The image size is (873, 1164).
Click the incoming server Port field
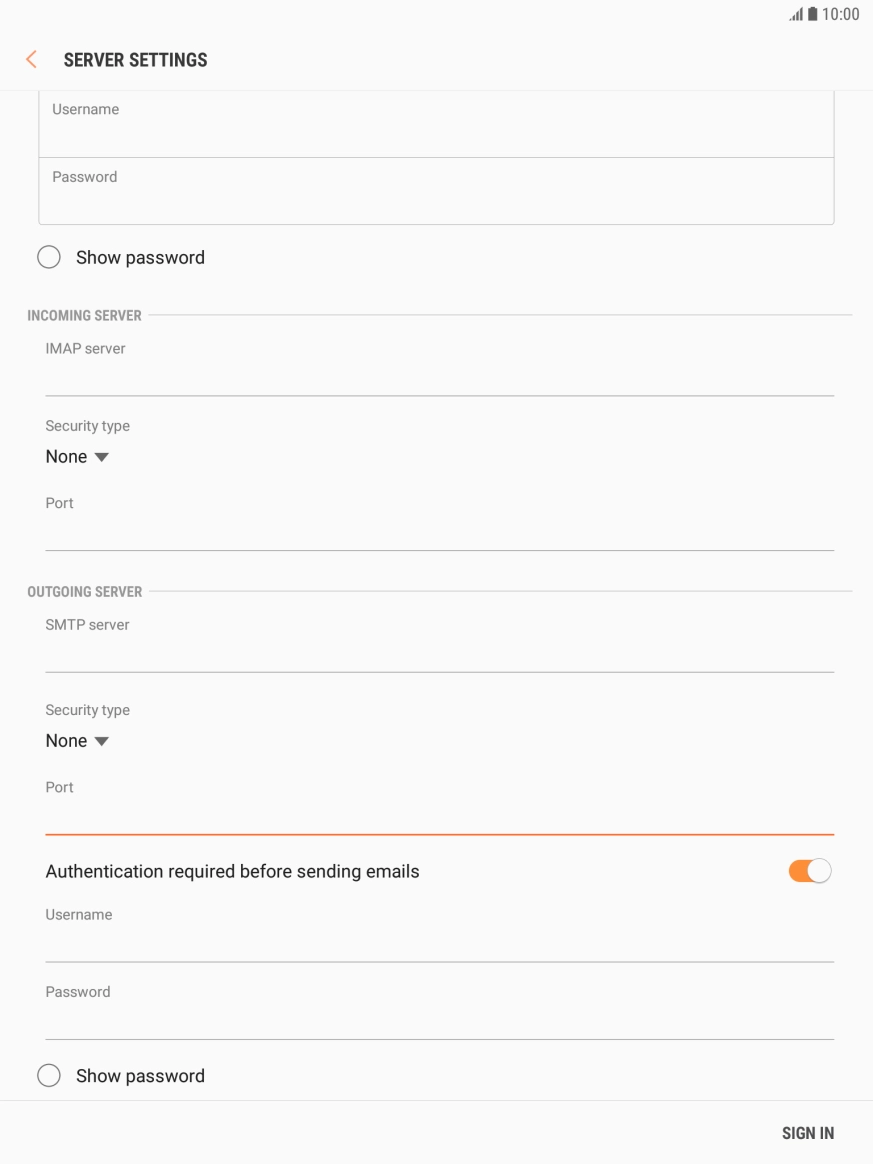tap(439, 532)
